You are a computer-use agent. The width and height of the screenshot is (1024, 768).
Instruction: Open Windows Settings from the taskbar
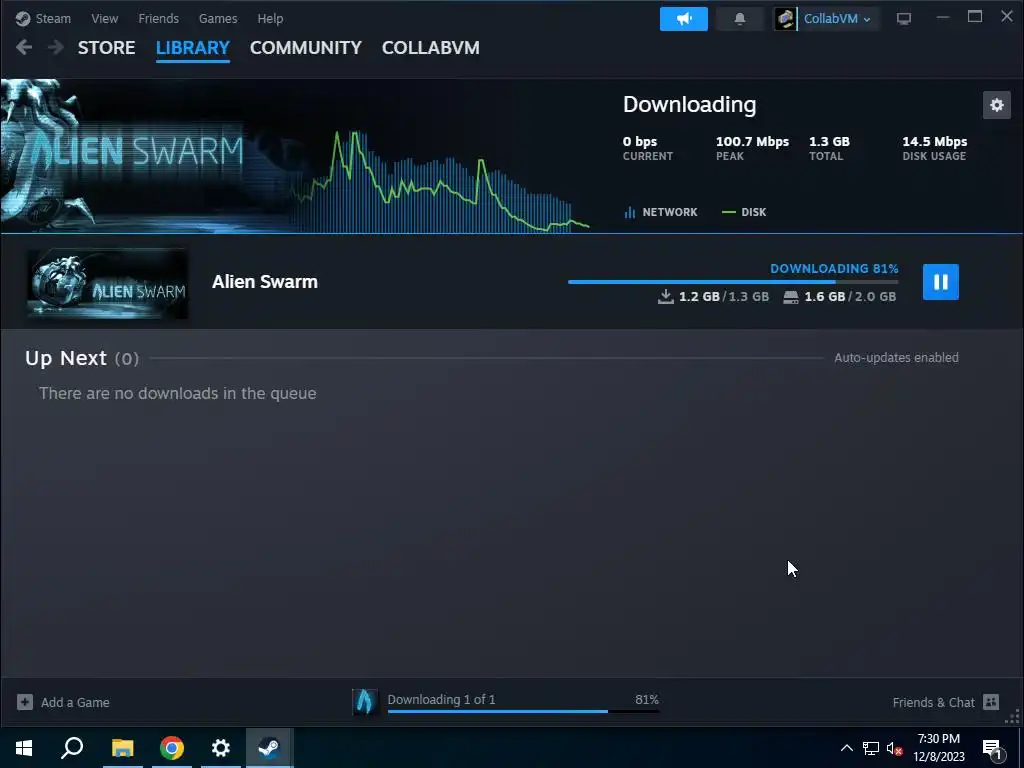tap(221, 748)
